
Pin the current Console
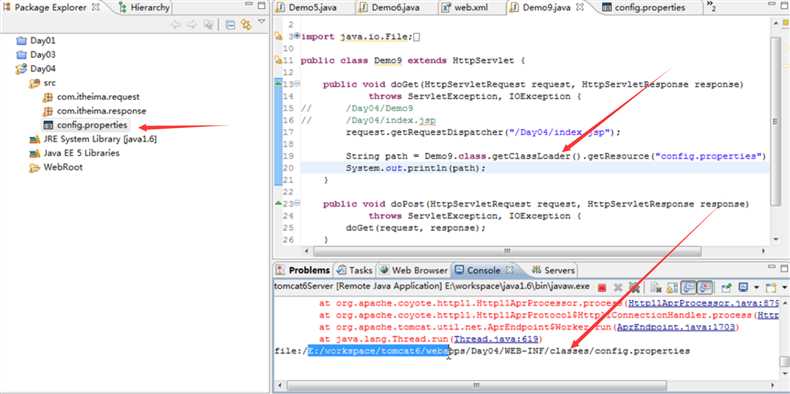726,288
